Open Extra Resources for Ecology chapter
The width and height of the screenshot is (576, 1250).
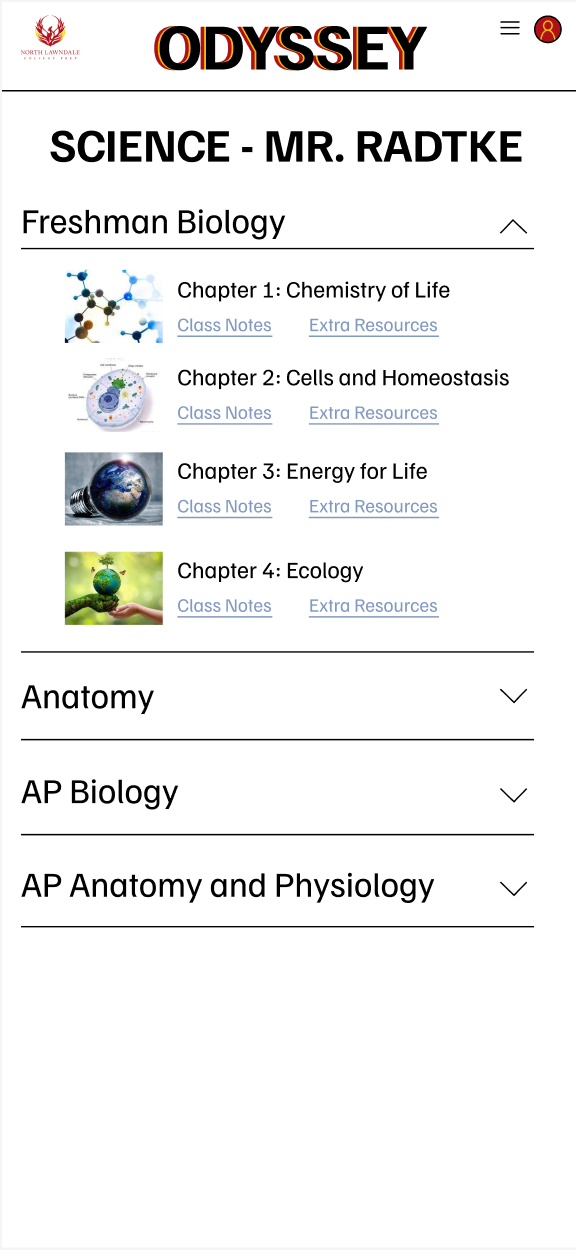click(373, 606)
